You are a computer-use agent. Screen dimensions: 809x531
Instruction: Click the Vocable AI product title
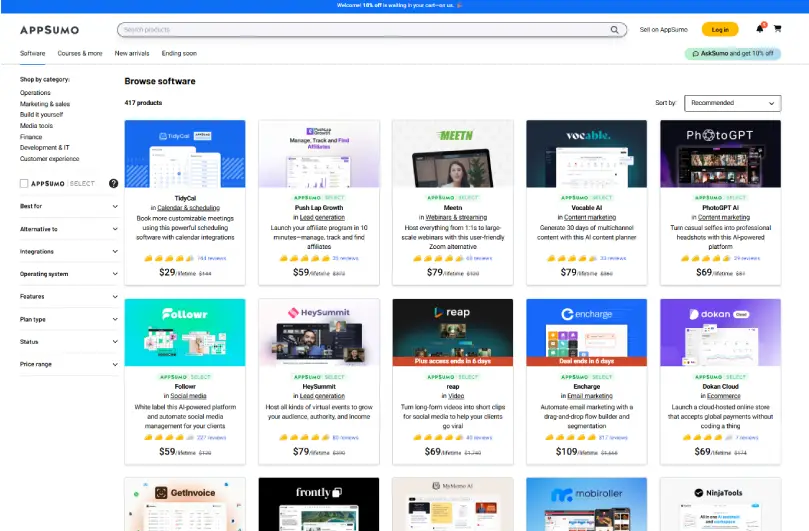pos(587,208)
